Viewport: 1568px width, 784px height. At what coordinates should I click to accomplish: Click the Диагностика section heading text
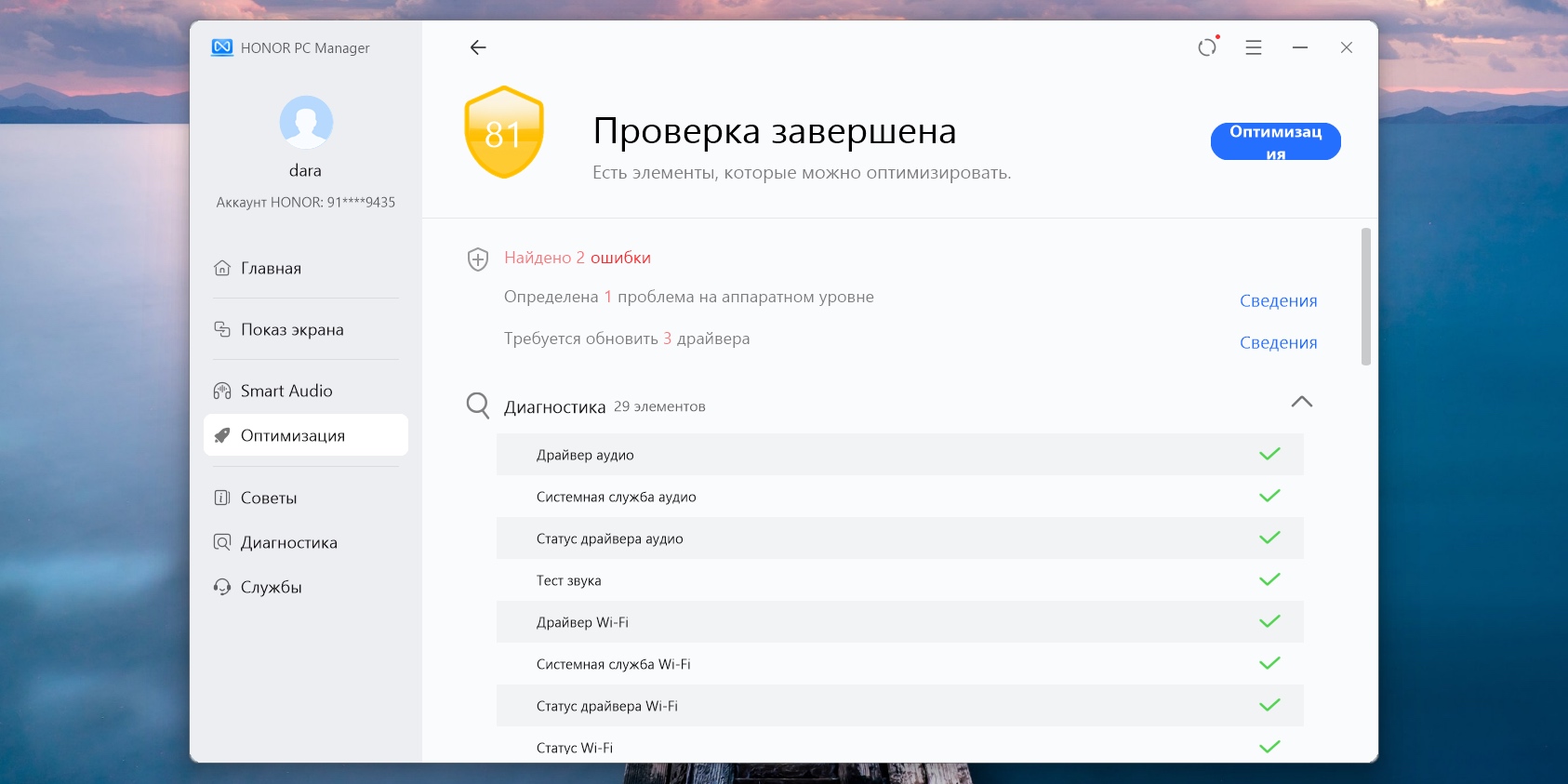(x=555, y=406)
